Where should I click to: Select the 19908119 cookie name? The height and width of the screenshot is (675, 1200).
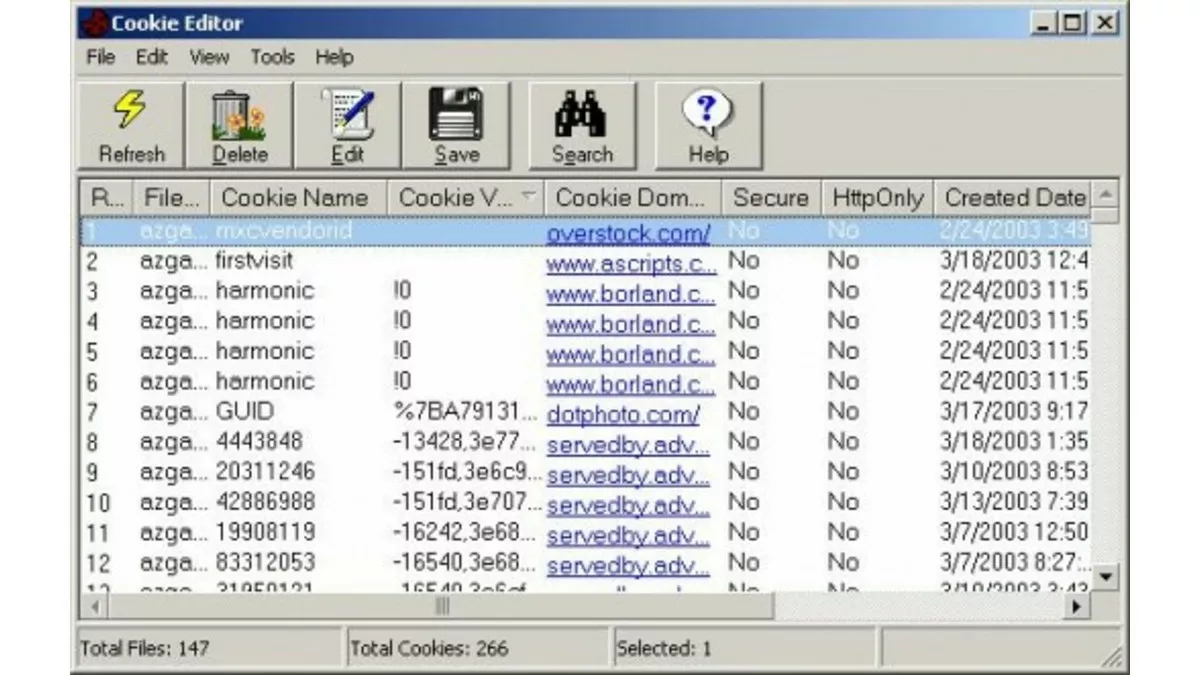(266, 531)
